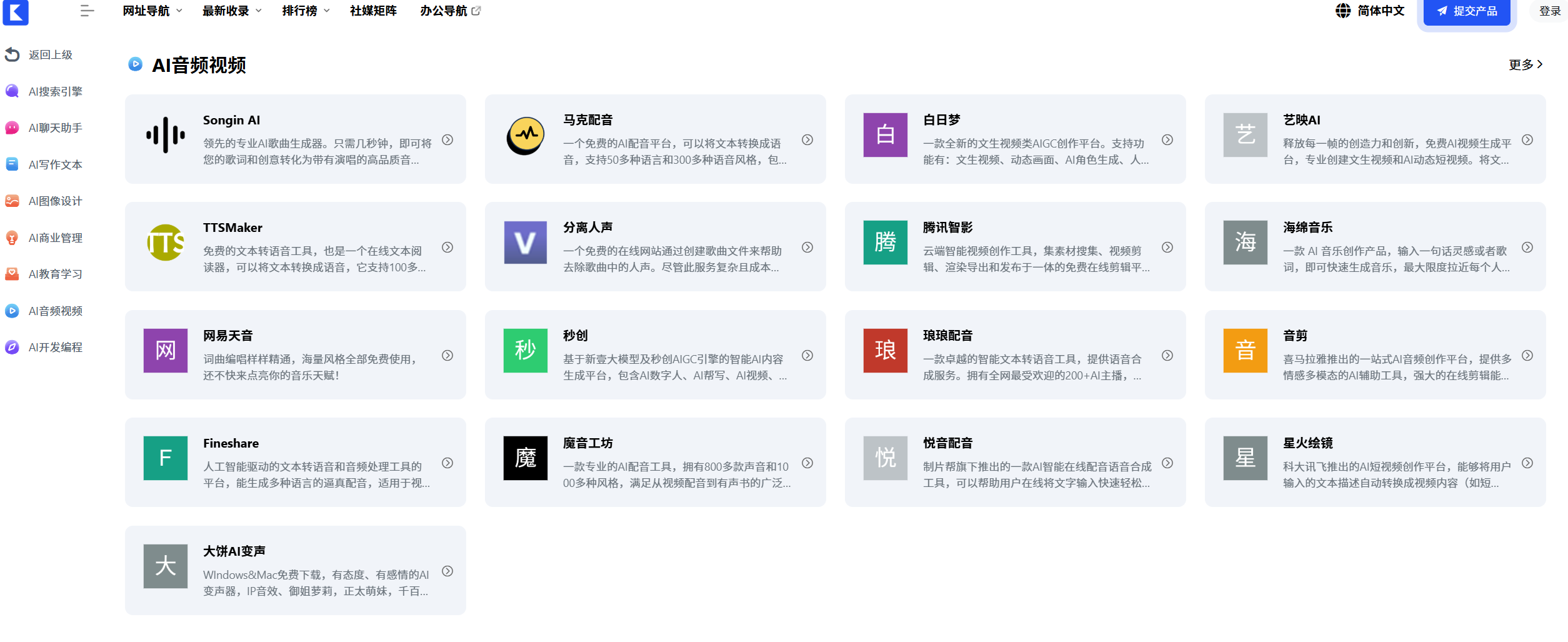Open the Songin AI title link
This screenshot has height=642, width=1568.
pyautogui.click(x=231, y=120)
